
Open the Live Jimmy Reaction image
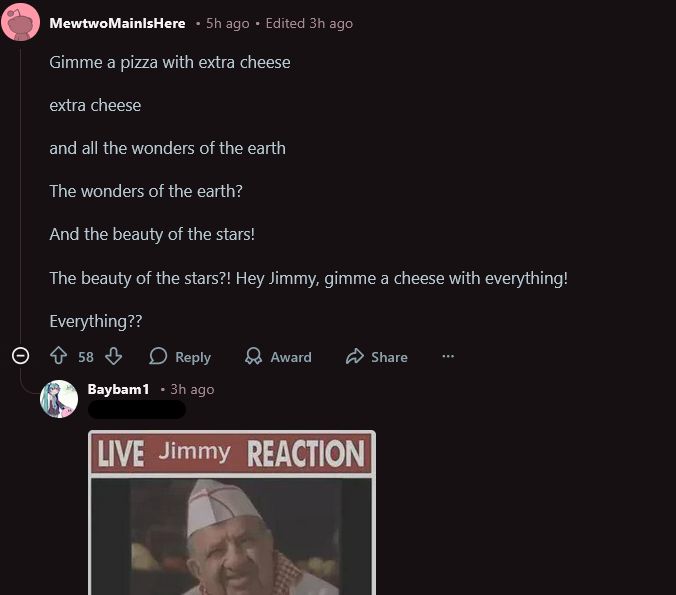click(x=232, y=513)
